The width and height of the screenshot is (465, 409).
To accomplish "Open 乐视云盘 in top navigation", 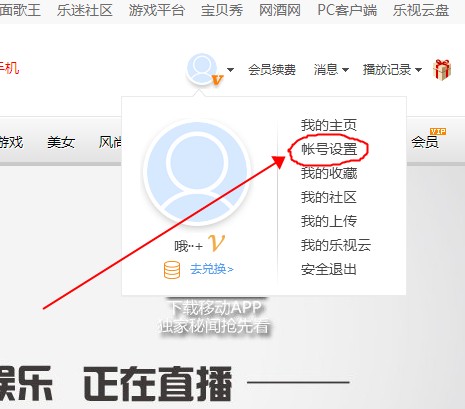I will [x=421, y=10].
